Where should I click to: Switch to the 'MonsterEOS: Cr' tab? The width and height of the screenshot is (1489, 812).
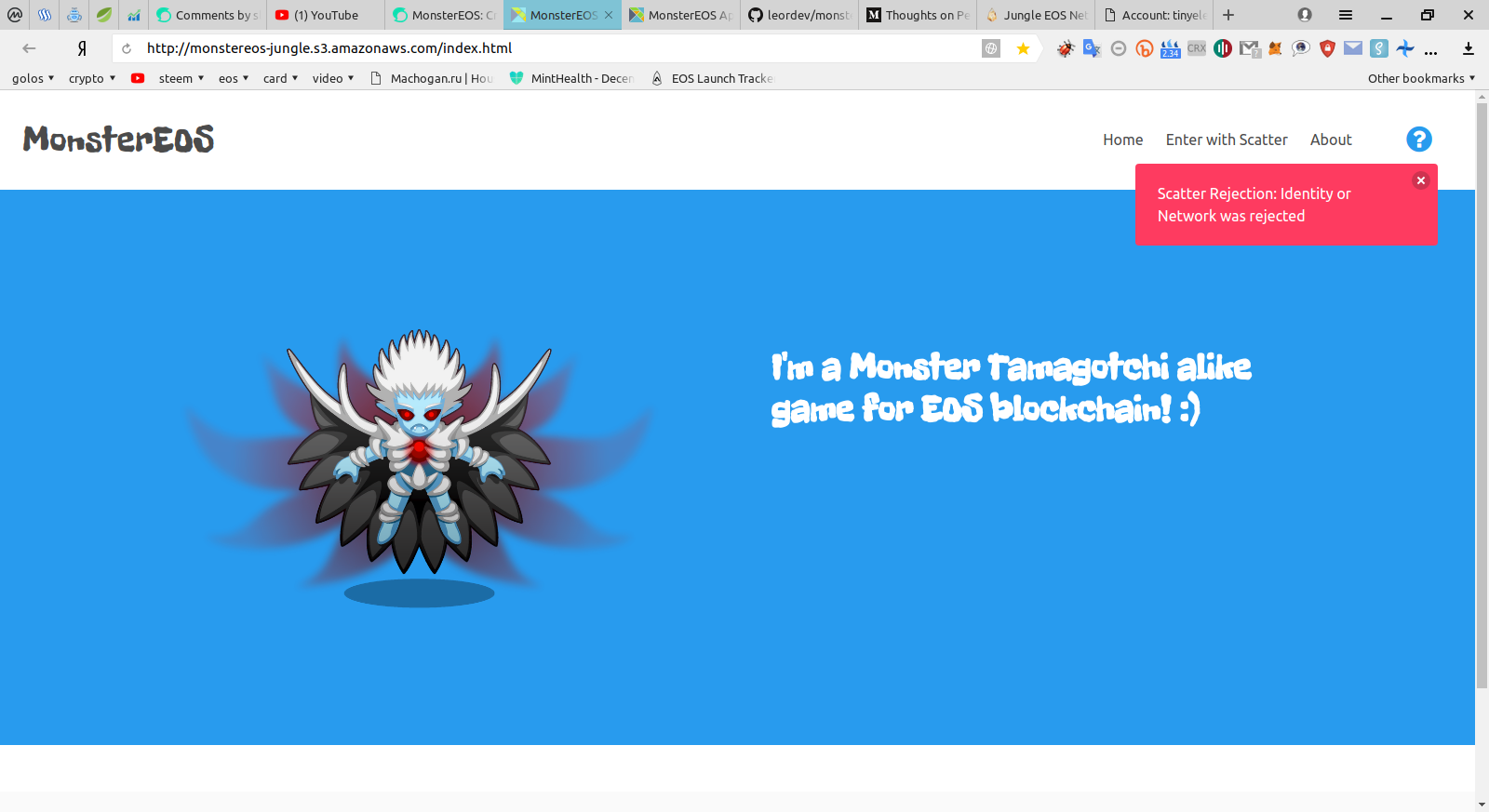[445, 15]
